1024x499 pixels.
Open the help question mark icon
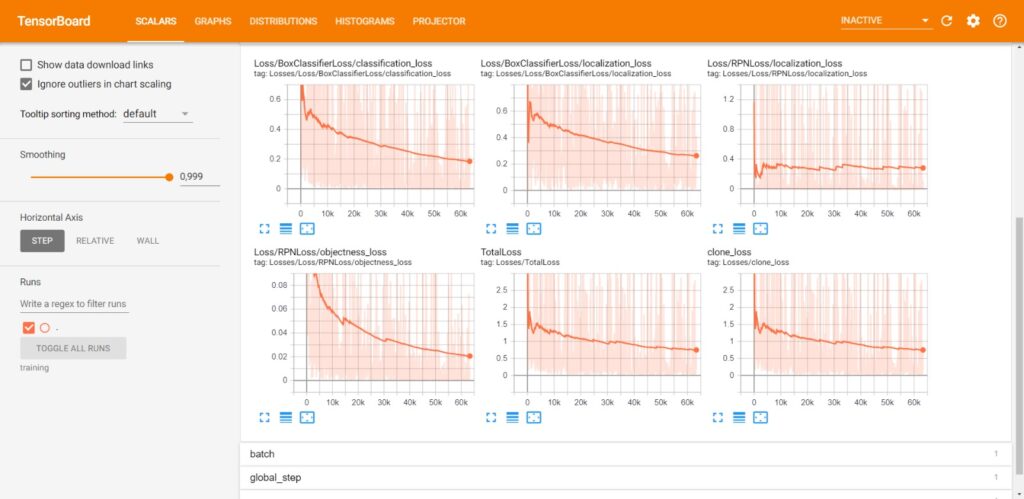(x=999, y=21)
